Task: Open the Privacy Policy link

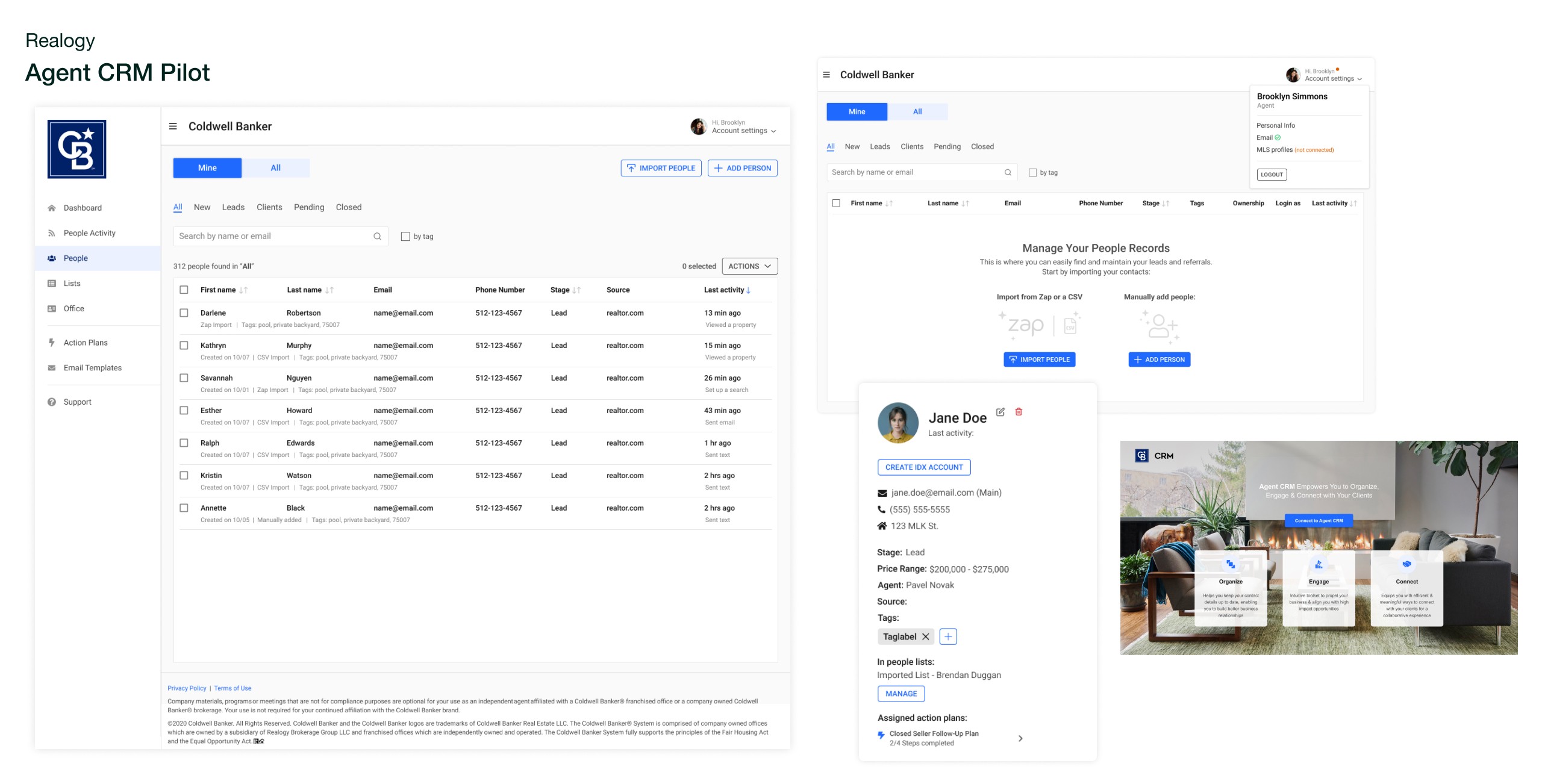Action: pos(187,688)
